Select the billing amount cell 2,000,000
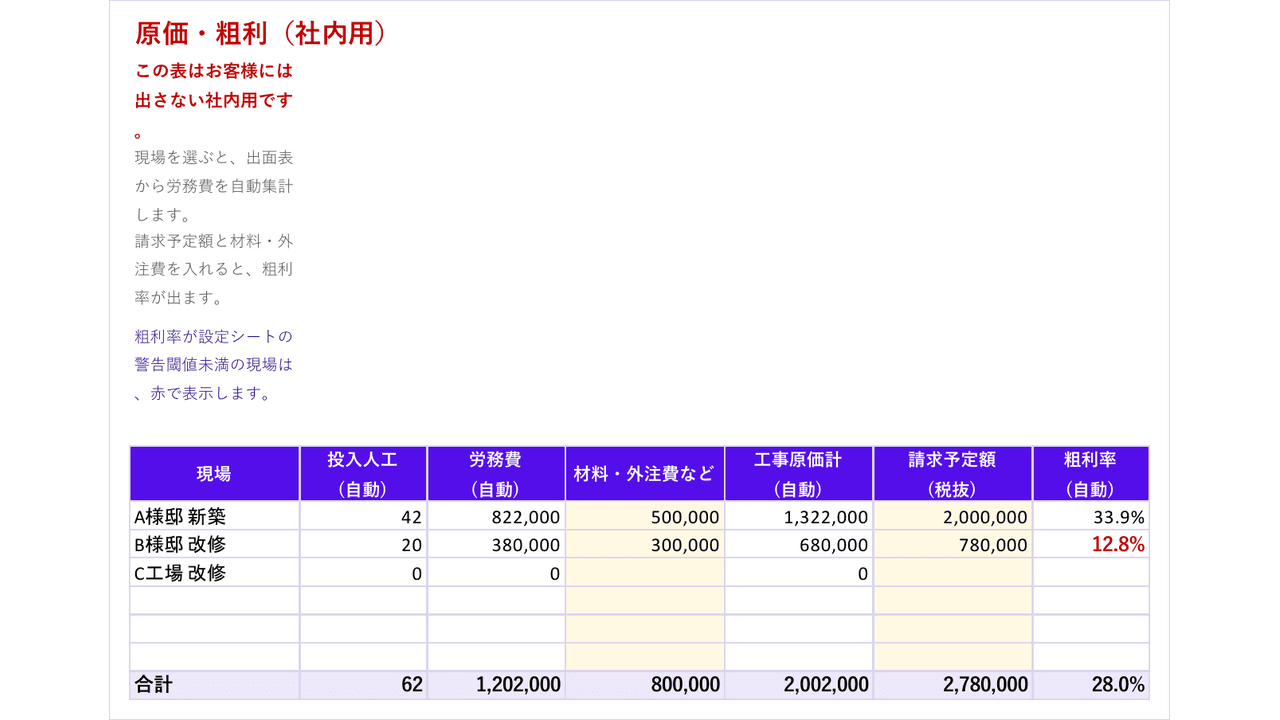The image size is (1280, 720). coord(953,517)
